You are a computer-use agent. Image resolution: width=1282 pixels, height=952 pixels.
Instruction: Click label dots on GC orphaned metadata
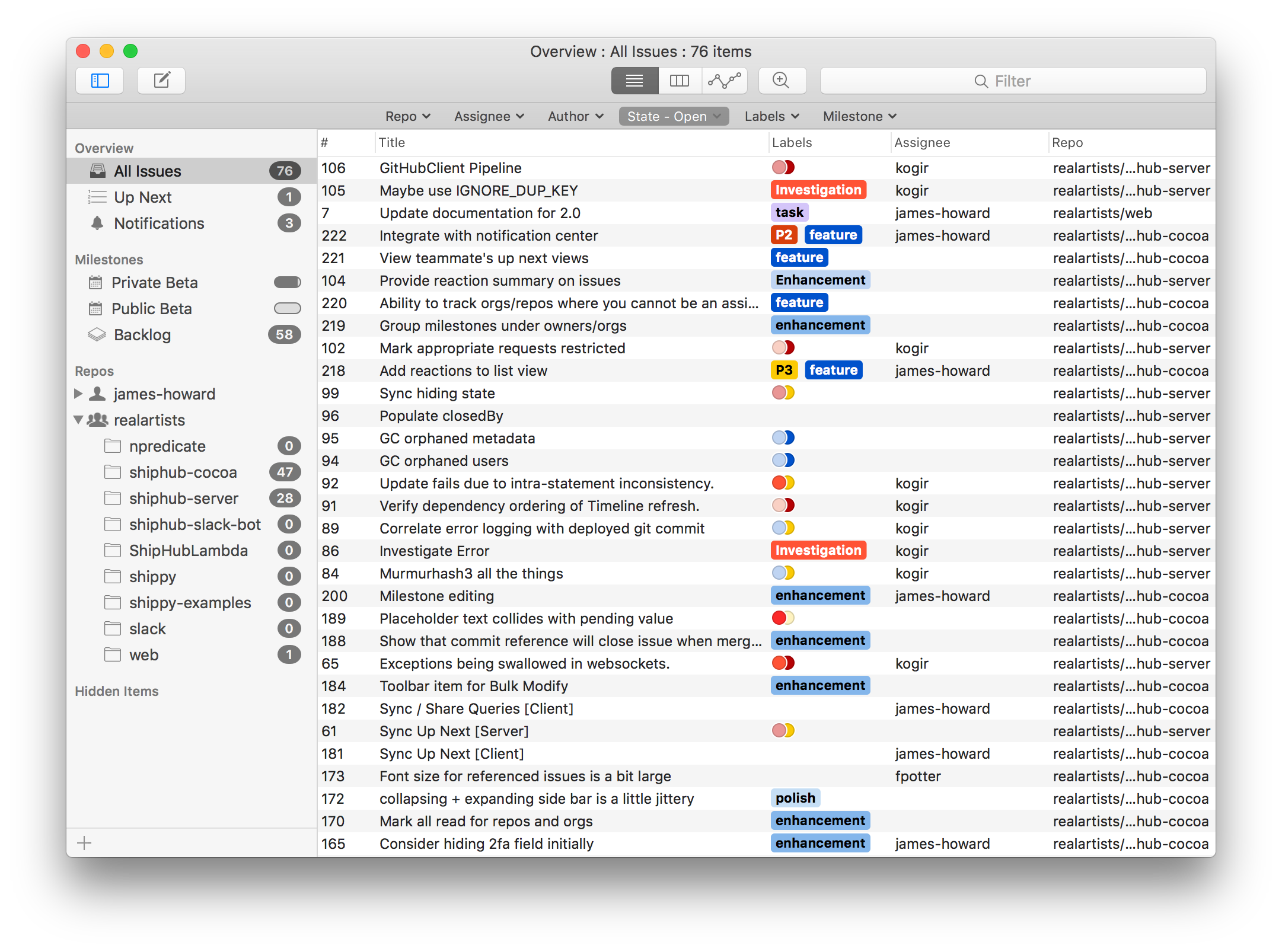pyautogui.click(x=783, y=437)
